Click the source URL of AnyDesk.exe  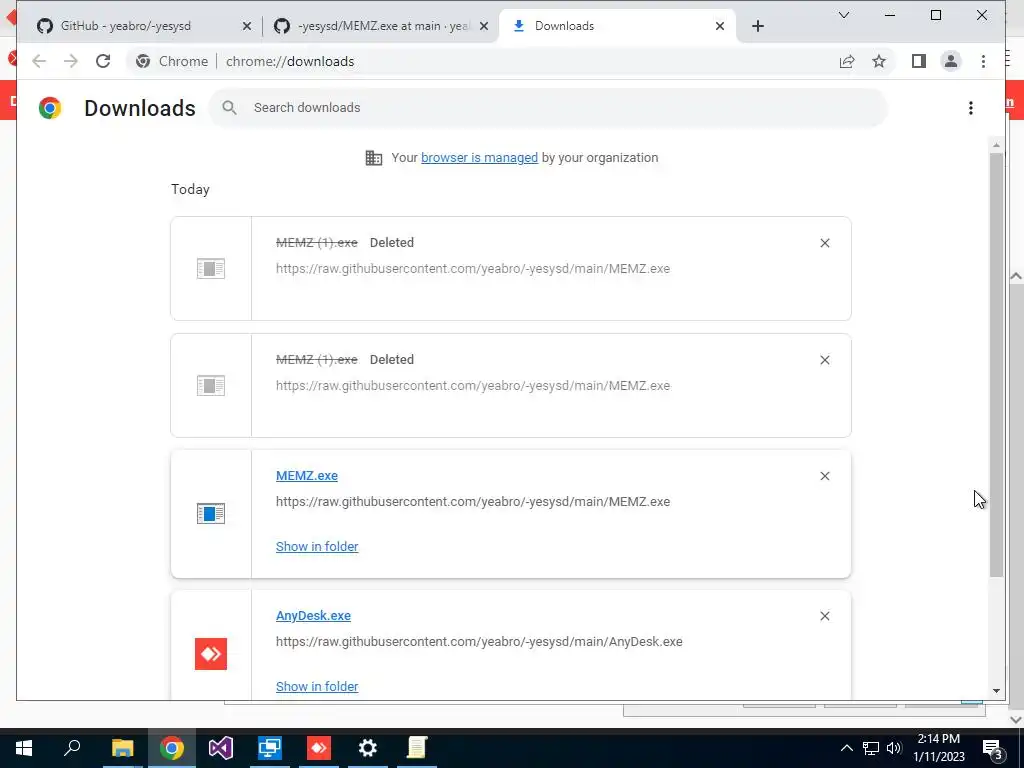(479, 642)
